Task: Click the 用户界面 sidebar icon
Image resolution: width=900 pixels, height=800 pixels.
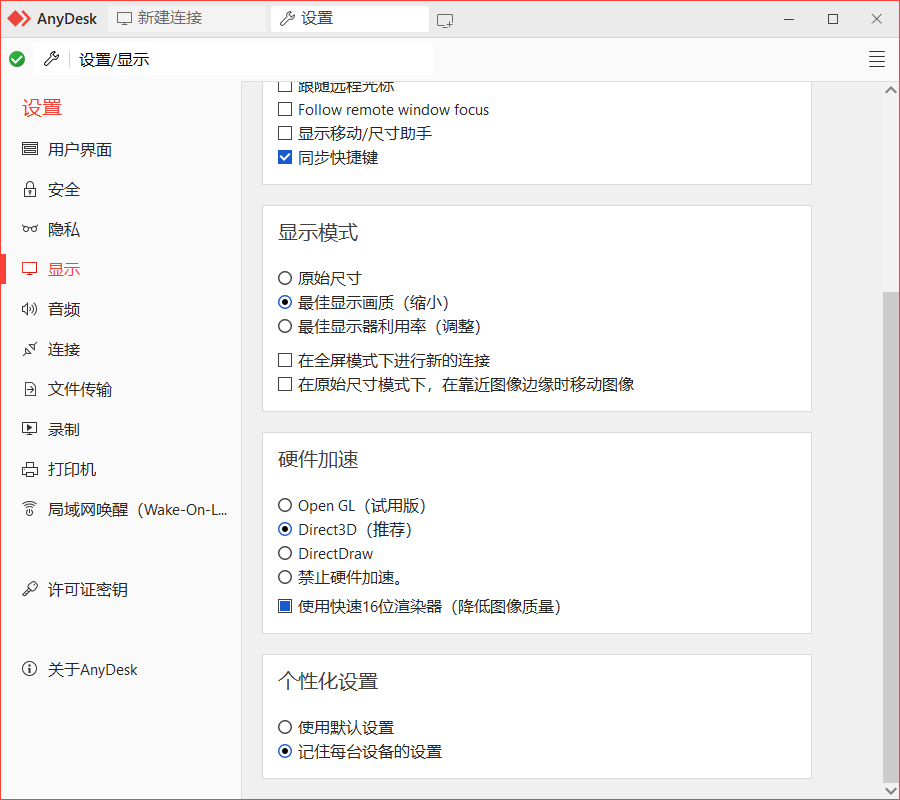Action: click(30, 149)
